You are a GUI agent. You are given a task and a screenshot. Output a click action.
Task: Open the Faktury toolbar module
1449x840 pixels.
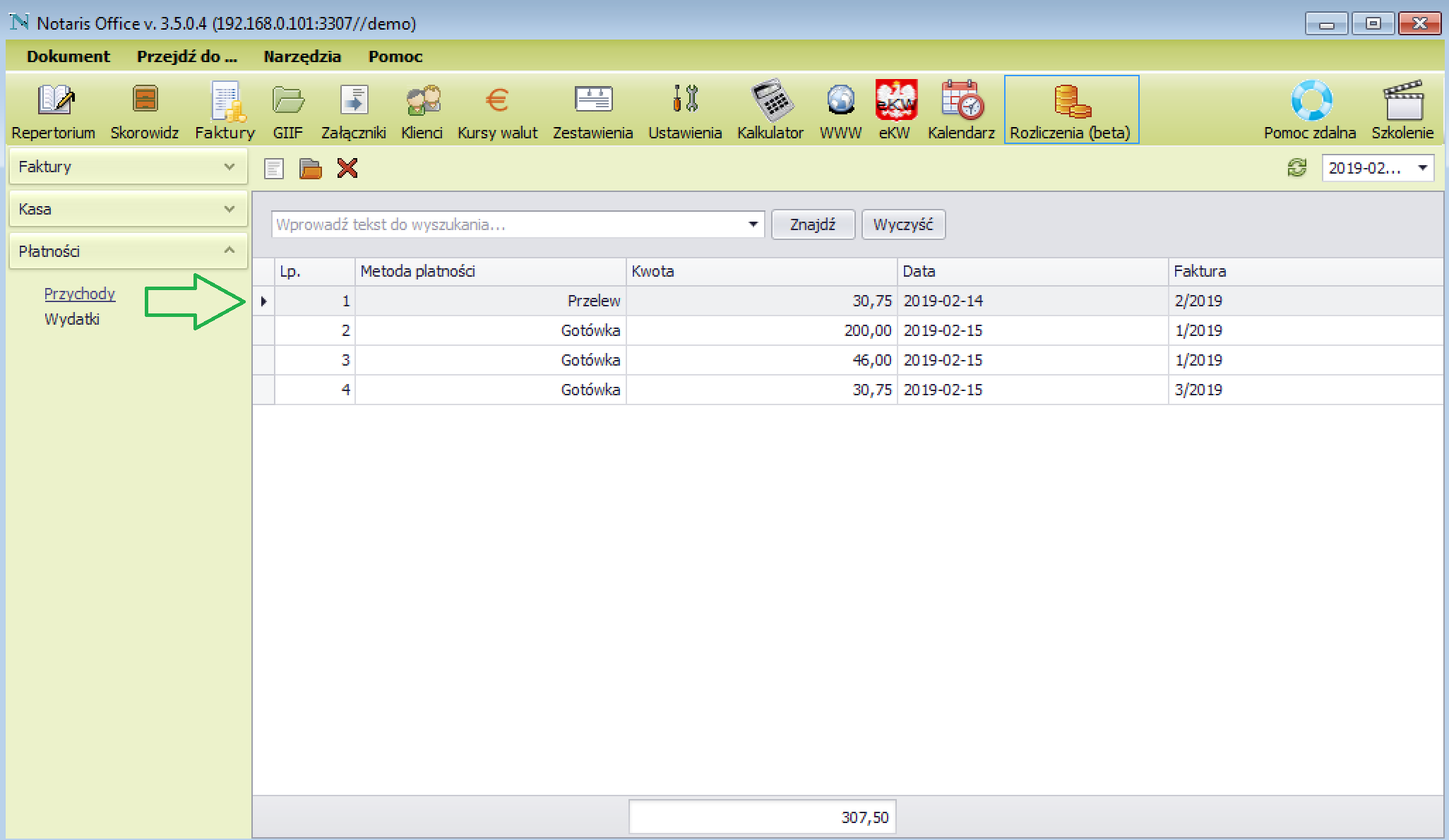pyautogui.click(x=225, y=111)
